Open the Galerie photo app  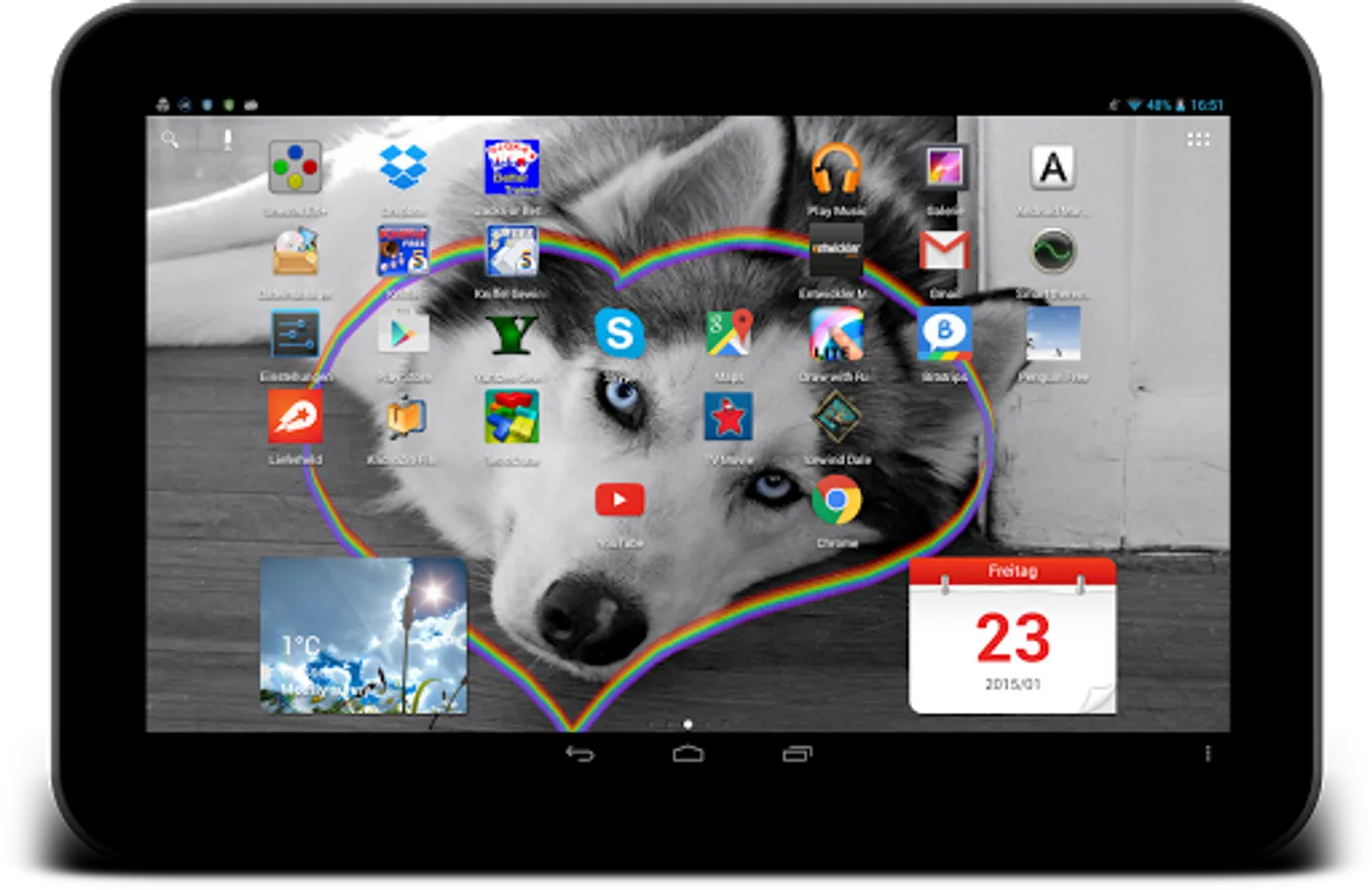(944, 167)
